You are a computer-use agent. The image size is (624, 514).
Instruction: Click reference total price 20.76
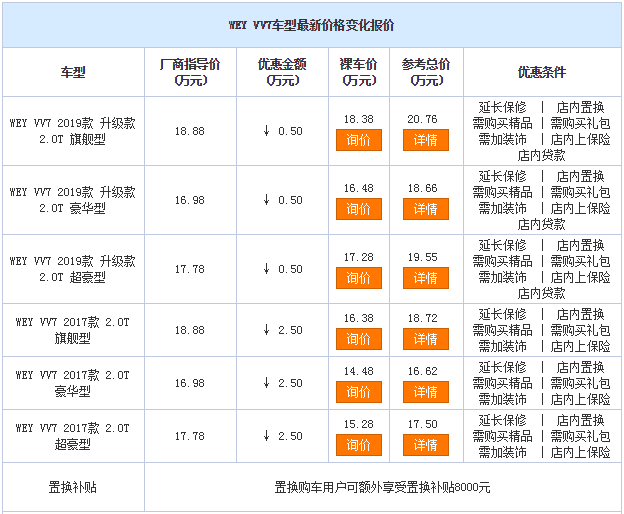pyautogui.click(x=422, y=119)
